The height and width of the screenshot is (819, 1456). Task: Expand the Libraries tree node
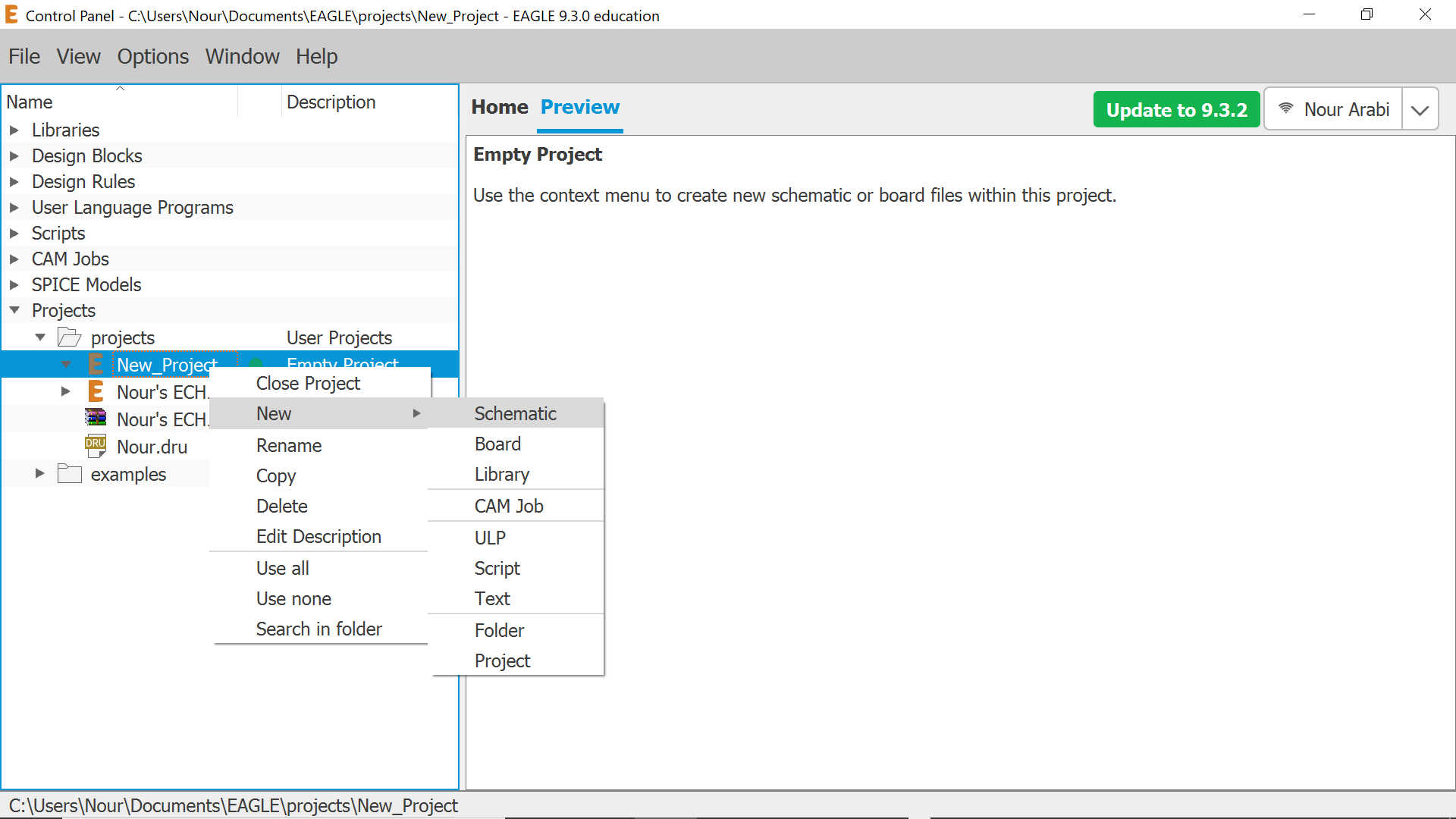point(14,130)
